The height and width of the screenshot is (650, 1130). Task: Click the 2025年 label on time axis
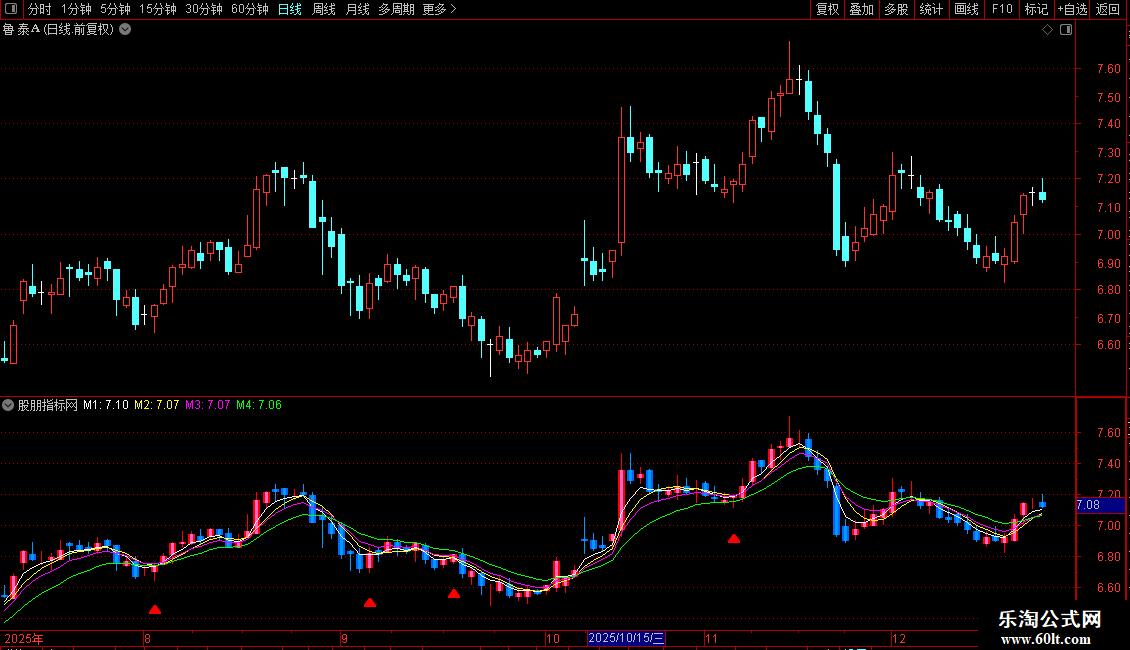24,638
